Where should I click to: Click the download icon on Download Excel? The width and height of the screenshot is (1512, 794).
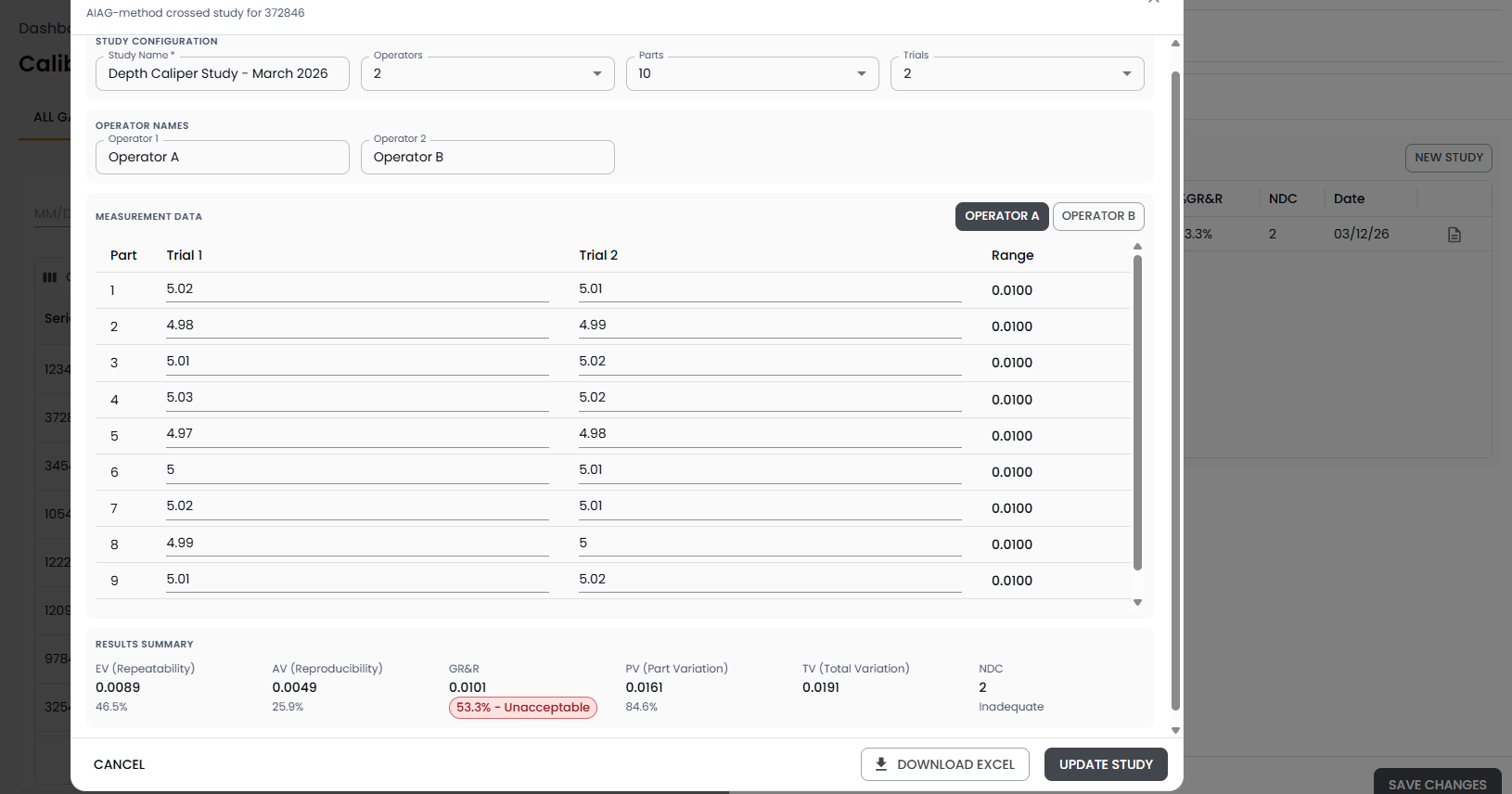tap(880, 764)
